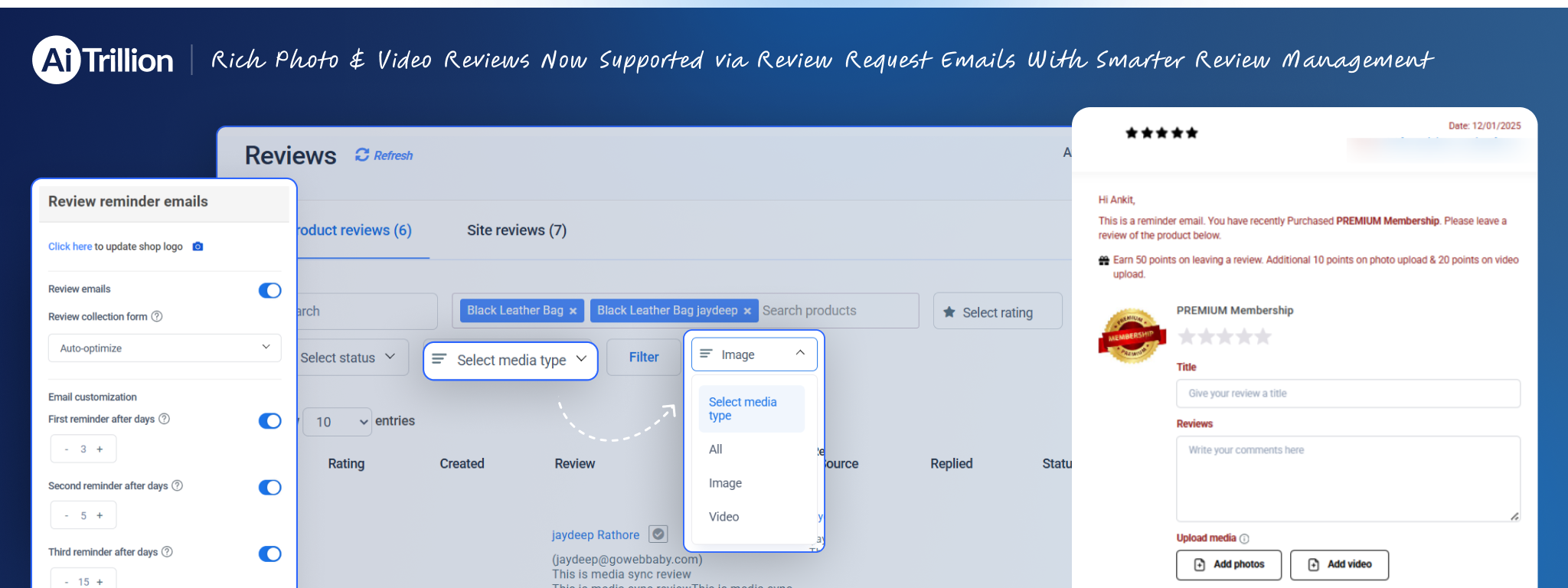The image size is (1568, 588).
Task: Collapse the open Image media dropdown
Action: point(754,354)
